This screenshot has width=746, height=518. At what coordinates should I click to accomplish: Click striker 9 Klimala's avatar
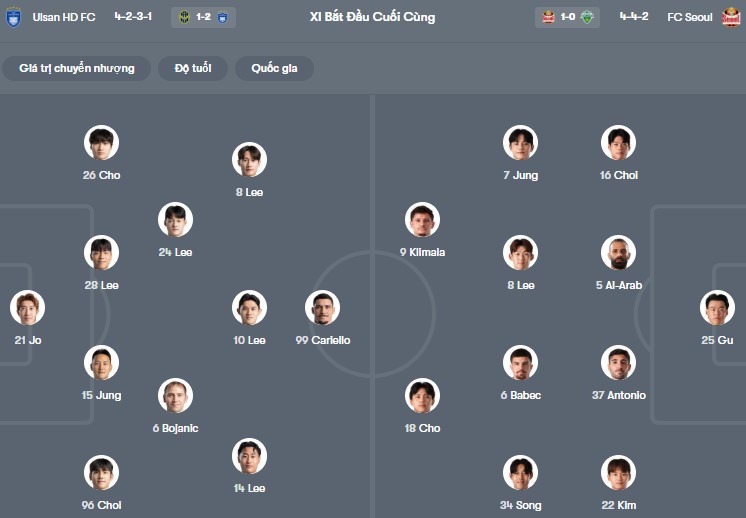point(423,220)
